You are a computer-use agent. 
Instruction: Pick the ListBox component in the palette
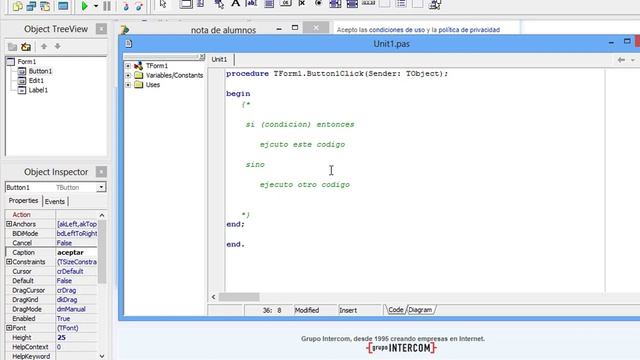pyautogui.click(x=335, y=4)
